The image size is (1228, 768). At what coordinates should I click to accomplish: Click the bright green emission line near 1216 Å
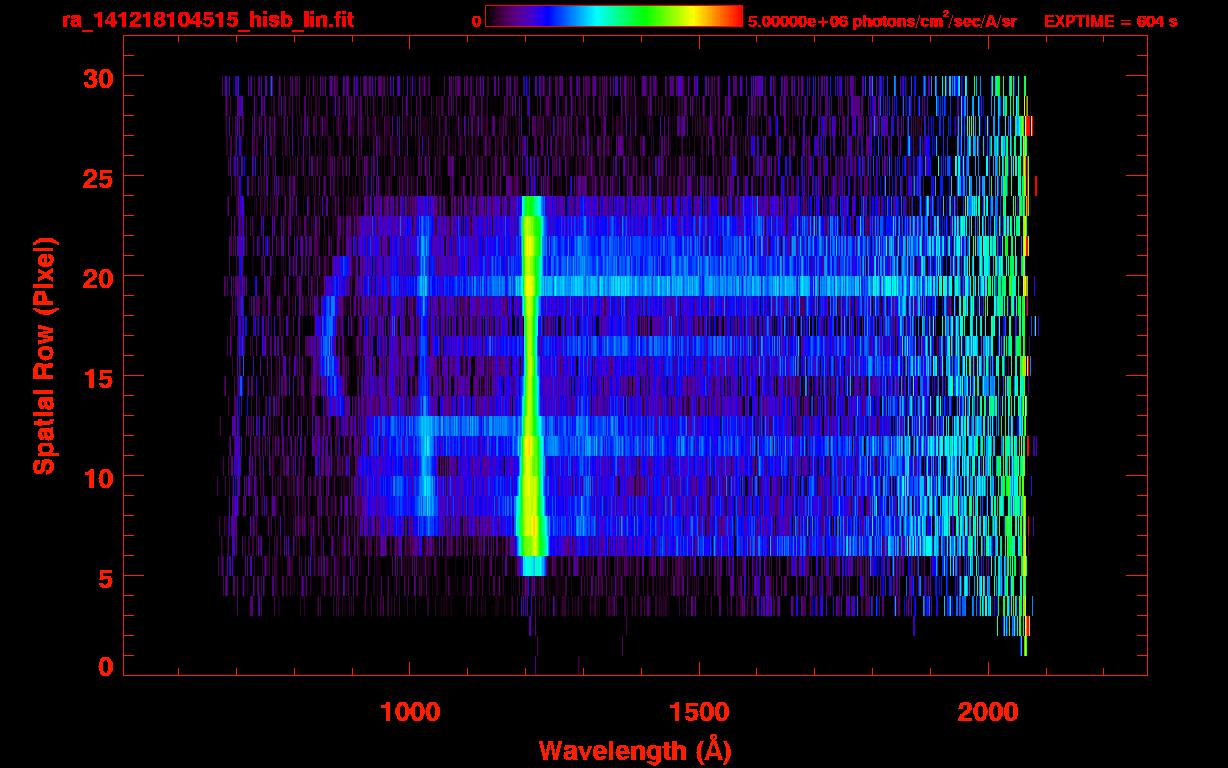(531, 385)
